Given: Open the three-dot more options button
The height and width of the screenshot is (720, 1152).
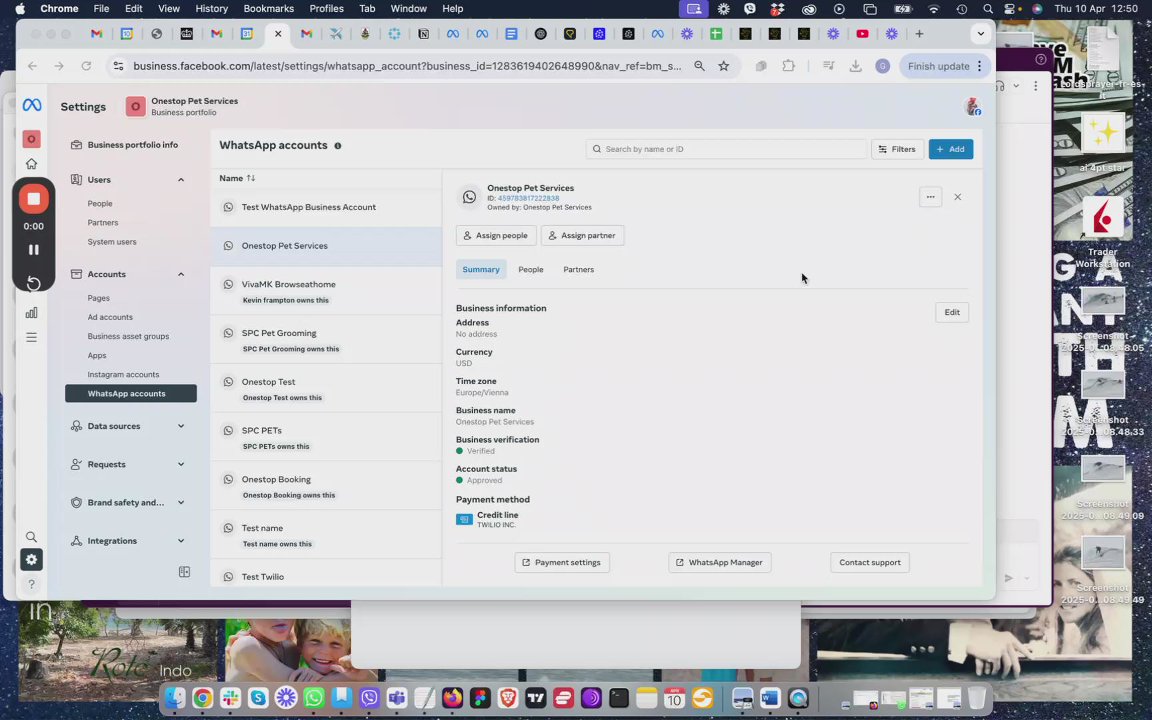Looking at the screenshot, I should point(930,197).
